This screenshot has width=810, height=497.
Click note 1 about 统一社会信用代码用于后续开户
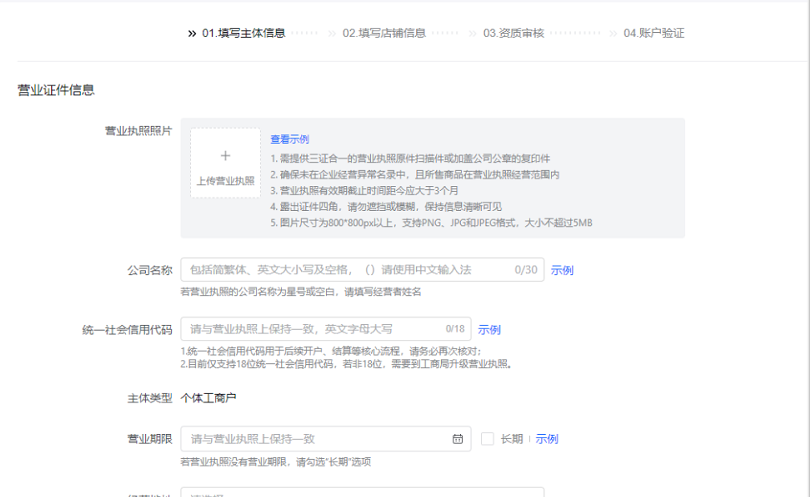[331, 351]
